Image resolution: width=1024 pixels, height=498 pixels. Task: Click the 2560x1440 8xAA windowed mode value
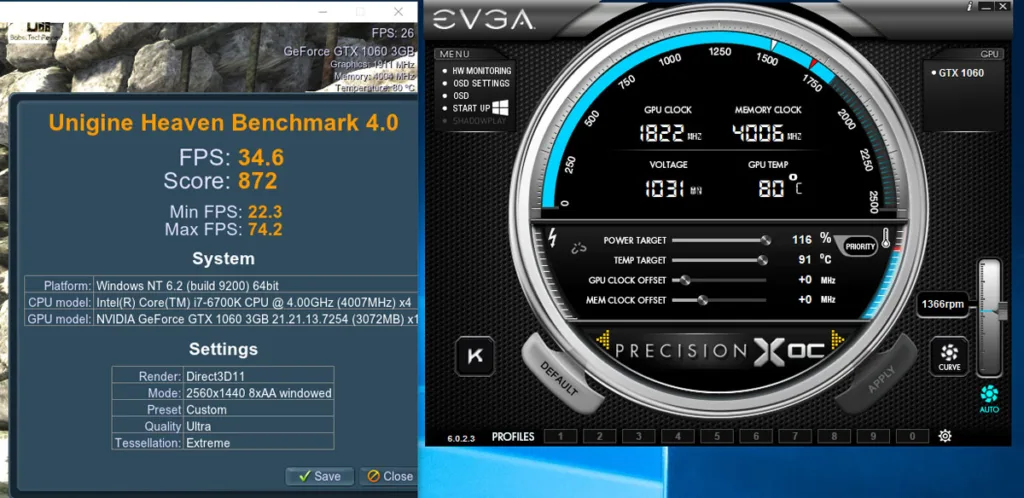[259, 394]
